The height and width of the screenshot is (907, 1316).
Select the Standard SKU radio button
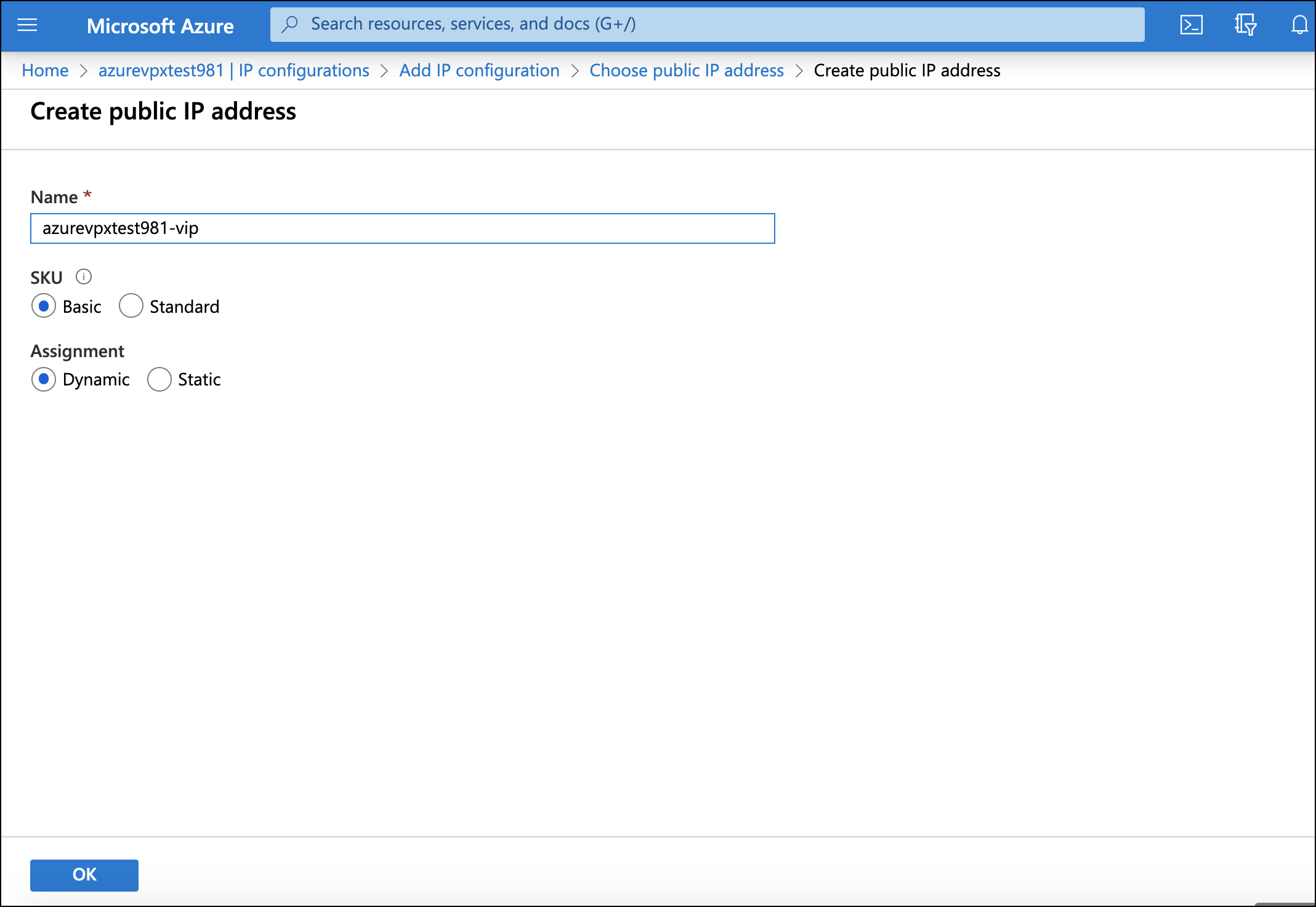coord(131,306)
